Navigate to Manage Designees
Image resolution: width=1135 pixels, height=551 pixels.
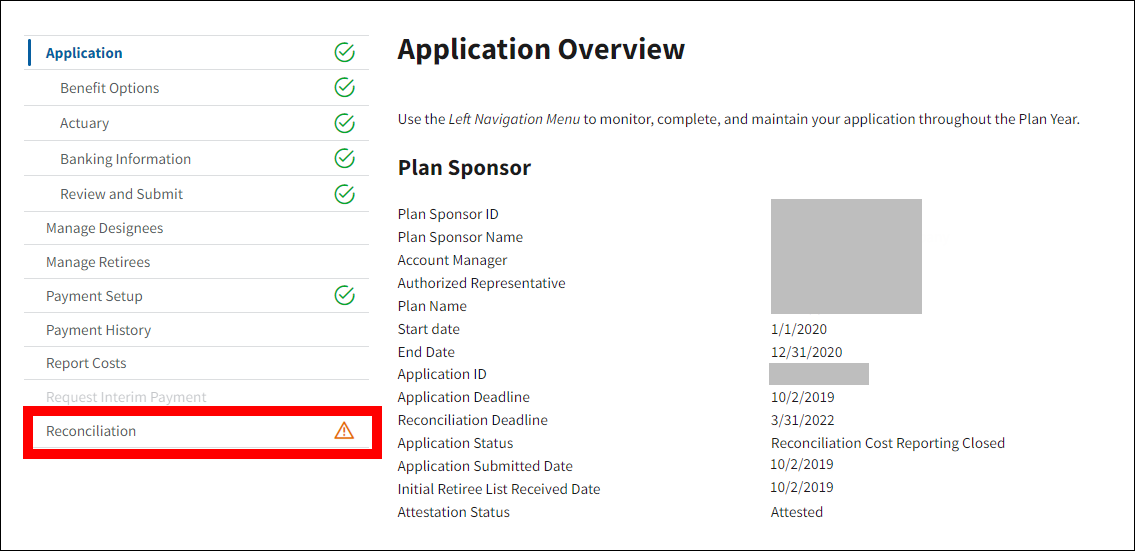104,228
